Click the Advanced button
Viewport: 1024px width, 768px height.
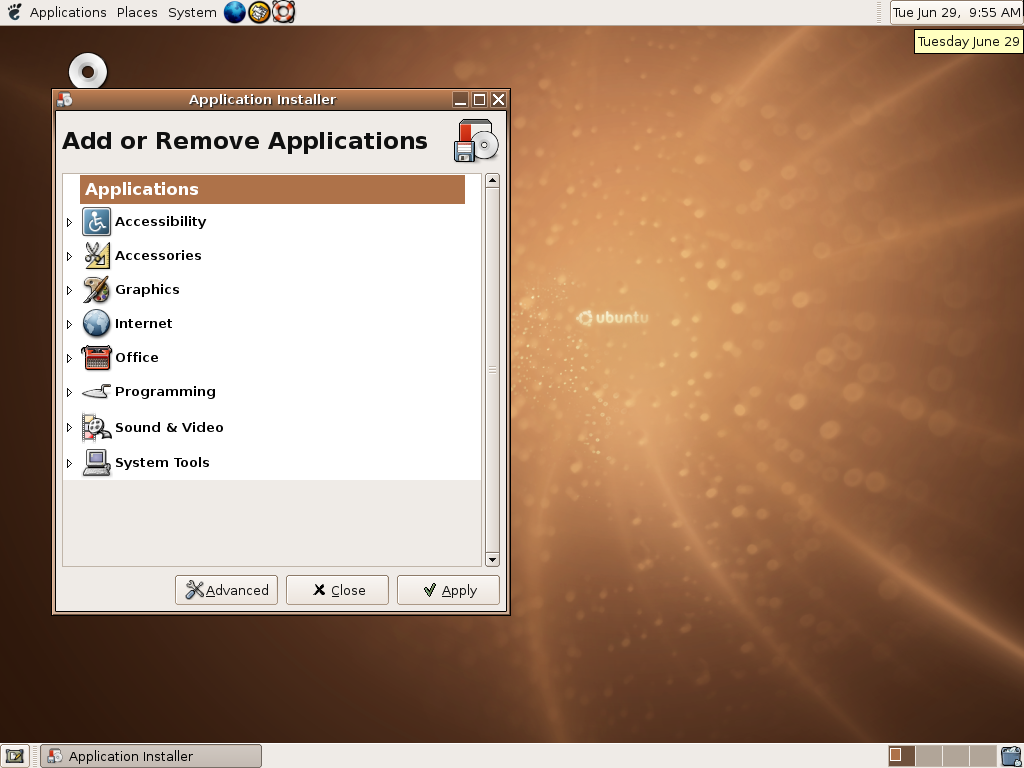pyautogui.click(x=226, y=590)
